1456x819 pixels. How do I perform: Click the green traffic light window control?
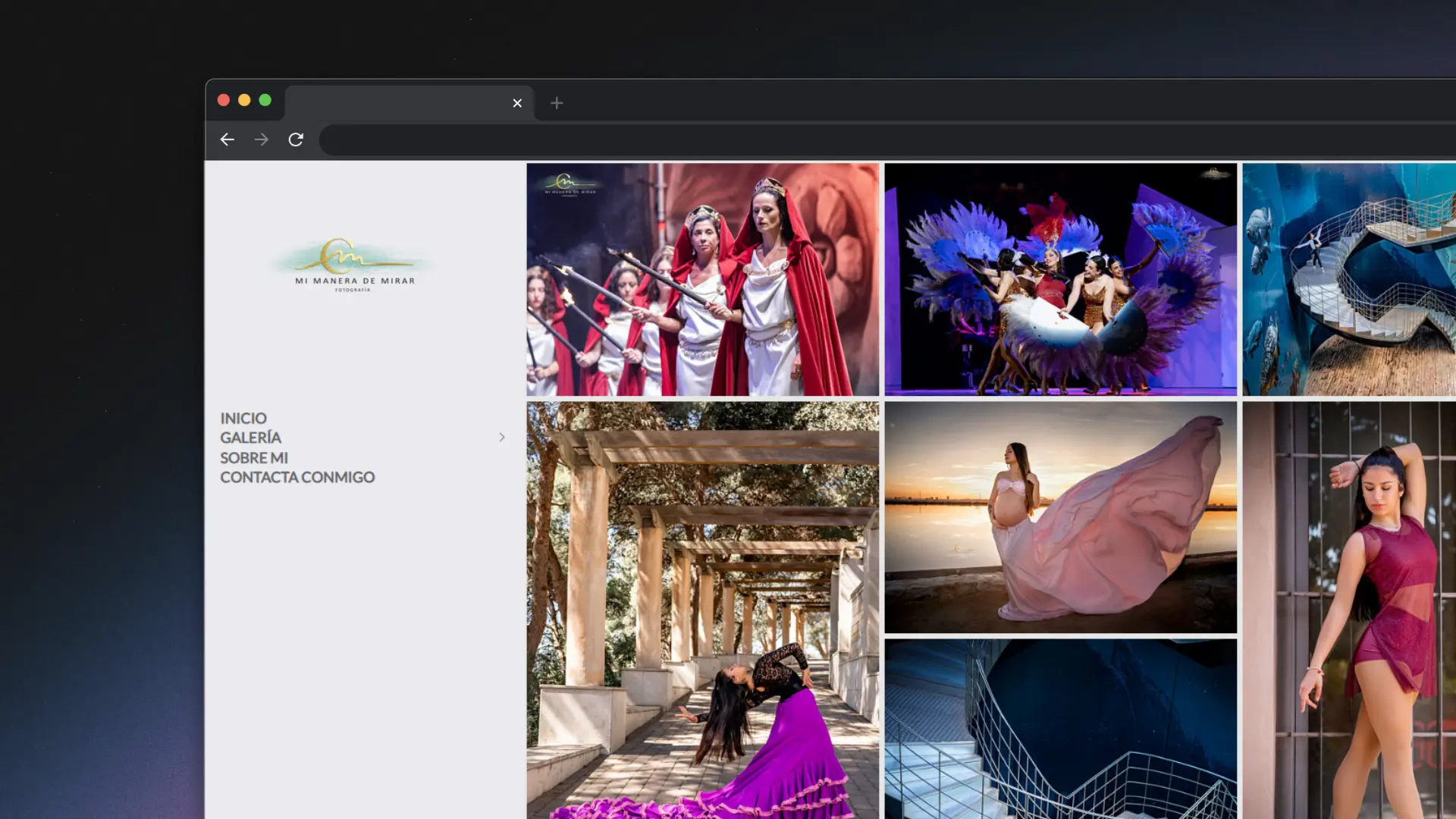pos(265,99)
